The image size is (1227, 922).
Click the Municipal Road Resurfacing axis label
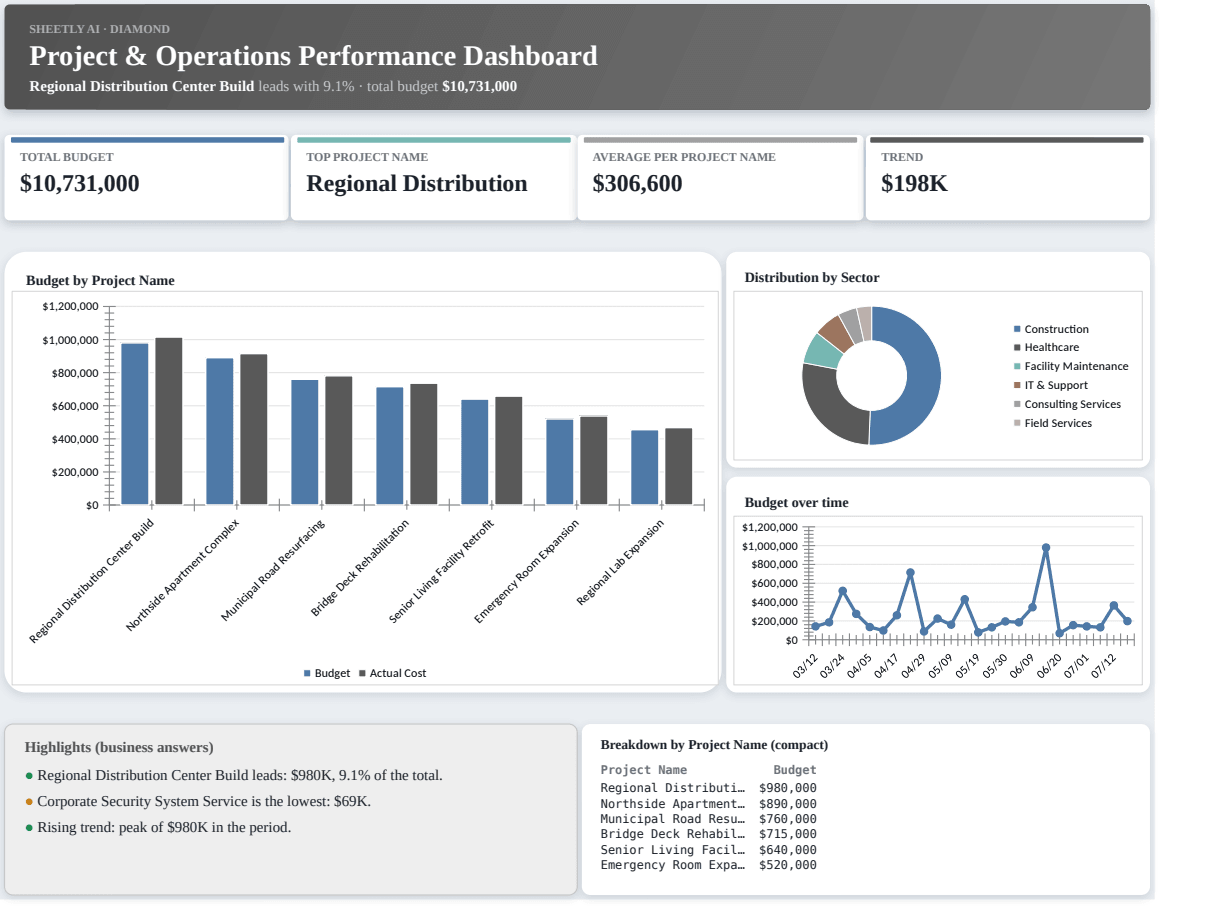point(273,572)
